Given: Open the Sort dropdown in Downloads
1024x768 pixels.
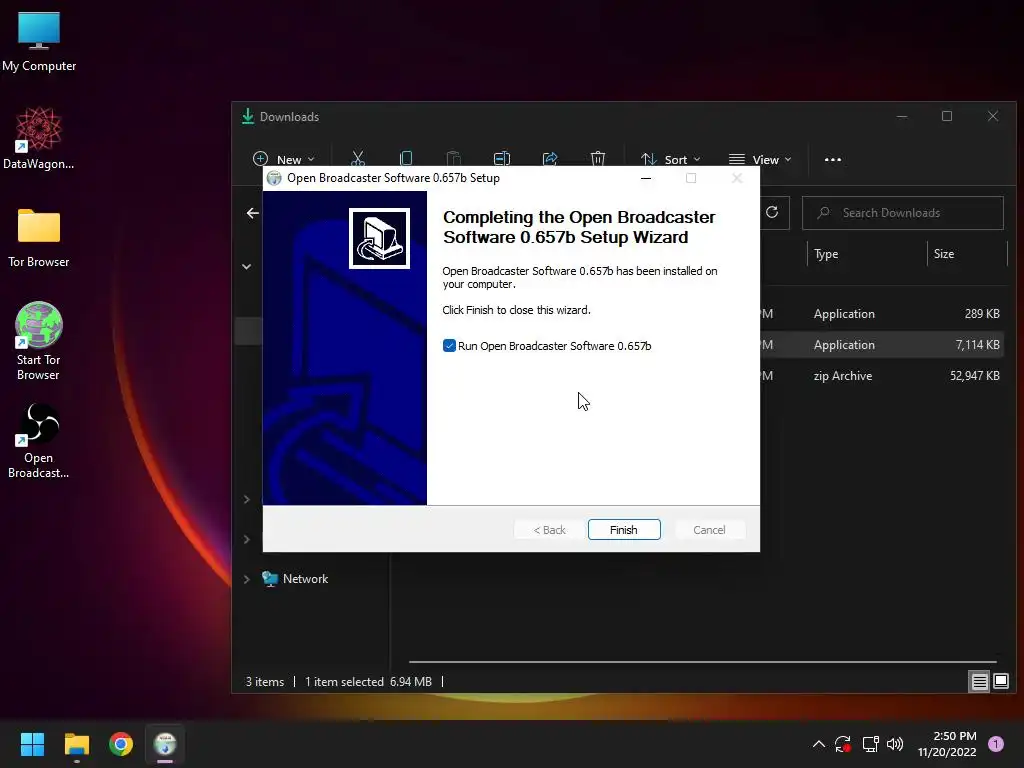Looking at the screenshot, I should pos(671,159).
